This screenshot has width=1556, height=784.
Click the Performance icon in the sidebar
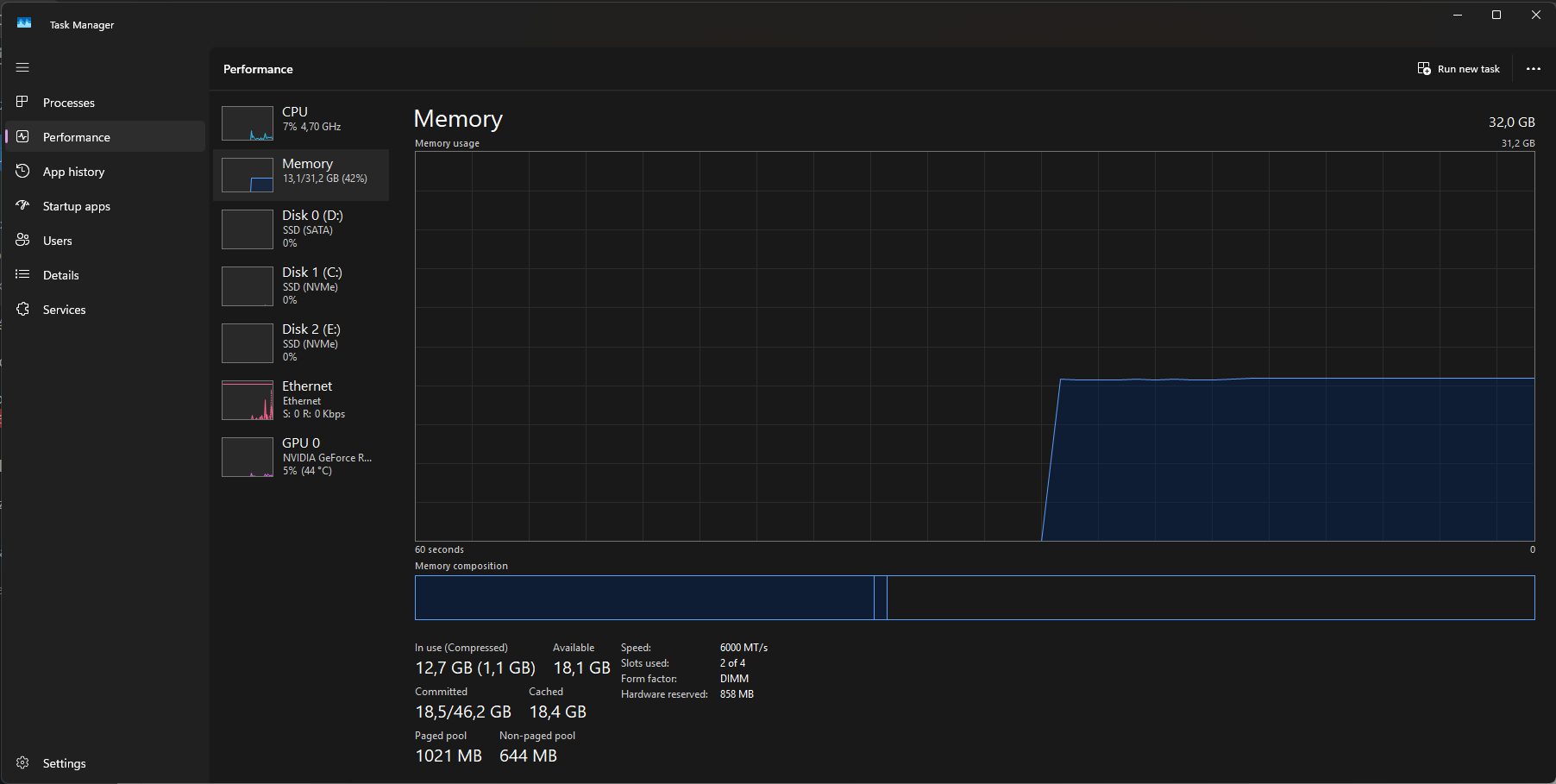[x=22, y=136]
